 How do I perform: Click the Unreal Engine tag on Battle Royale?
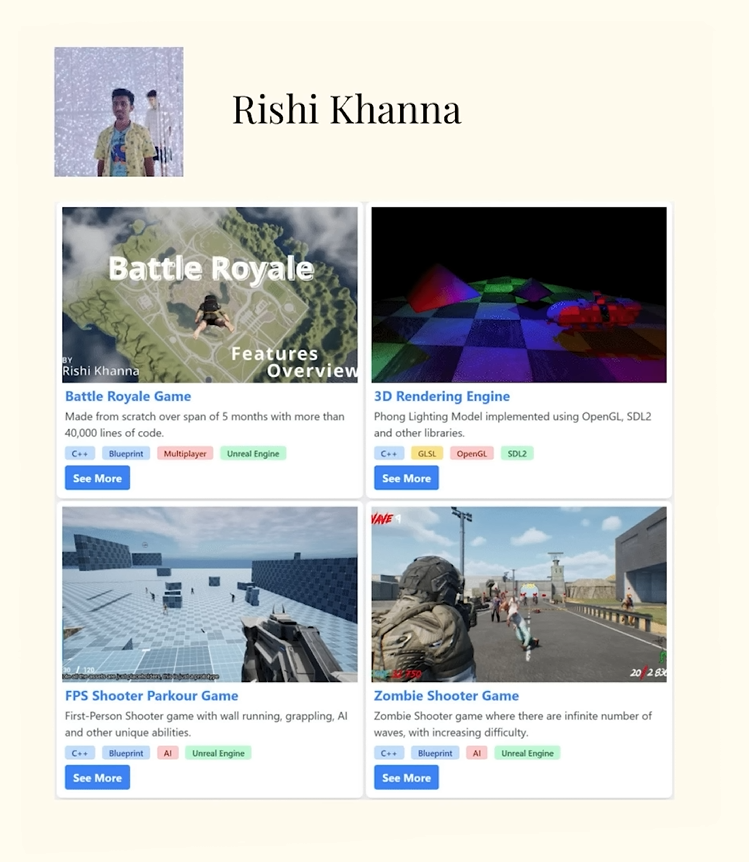pyautogui.click(x=253, y=454)
